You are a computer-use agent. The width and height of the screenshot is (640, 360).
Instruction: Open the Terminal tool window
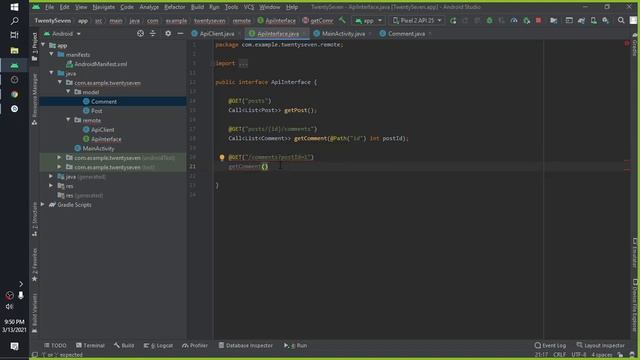pyautogui.click(x=90, y=345)
